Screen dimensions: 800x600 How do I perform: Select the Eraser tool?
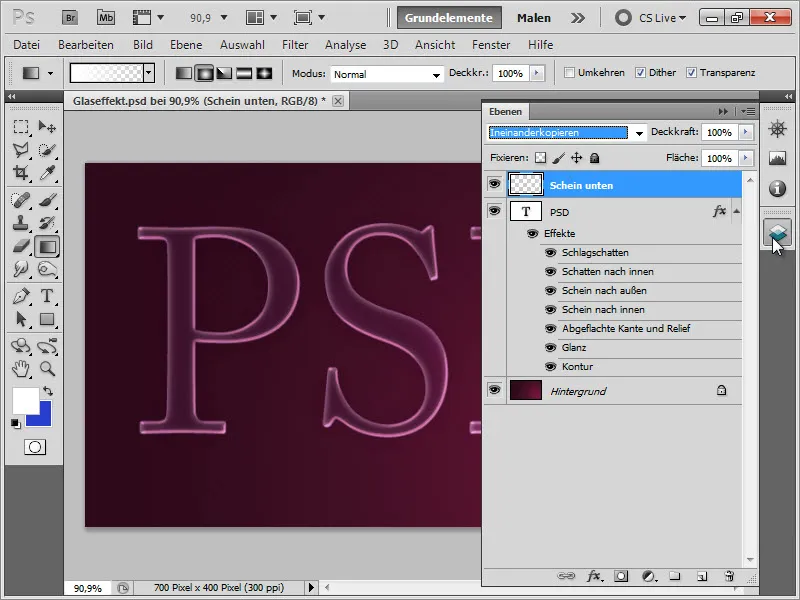click(21, 246)
